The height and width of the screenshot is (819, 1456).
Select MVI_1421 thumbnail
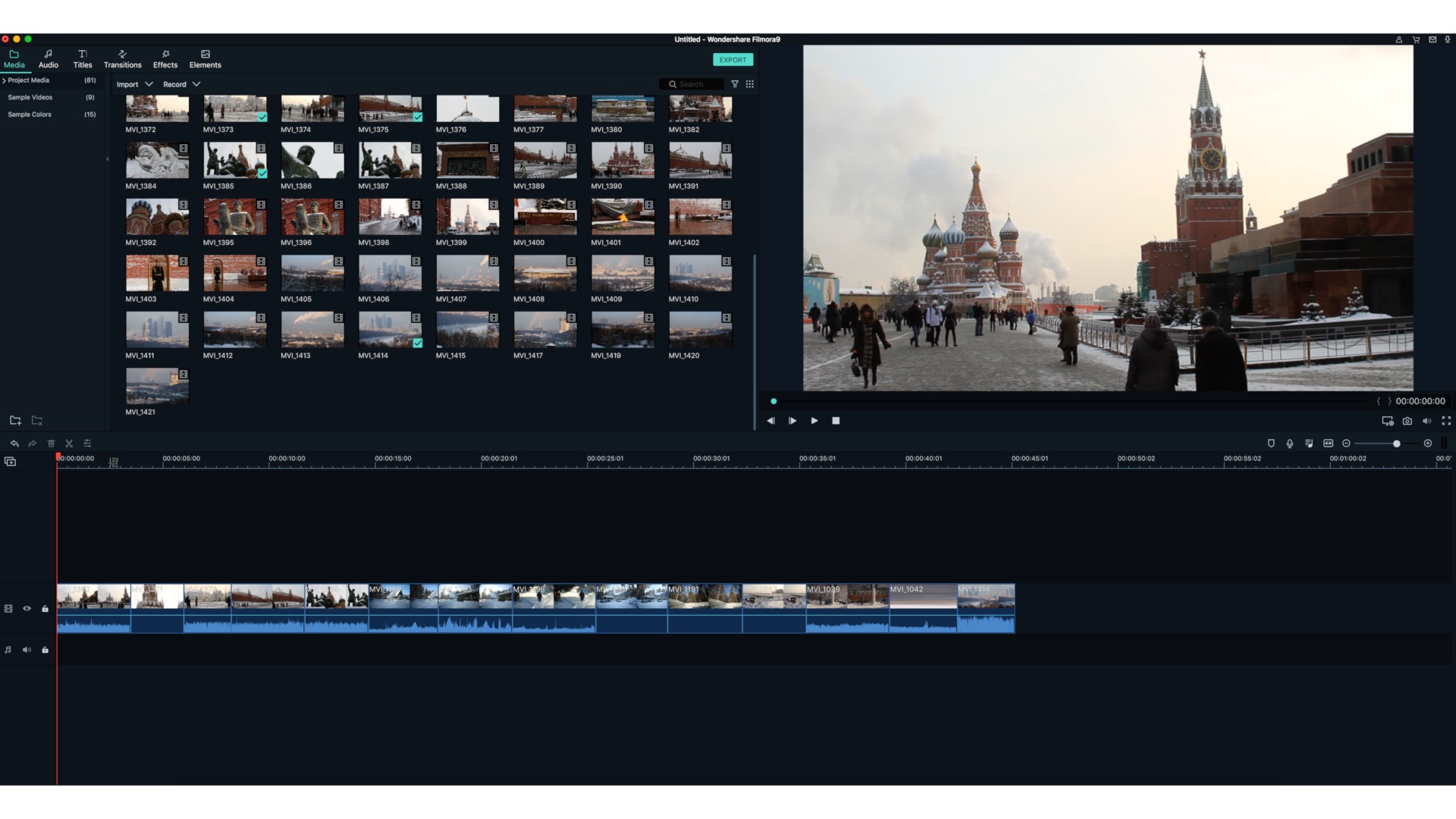pos(157,387)
